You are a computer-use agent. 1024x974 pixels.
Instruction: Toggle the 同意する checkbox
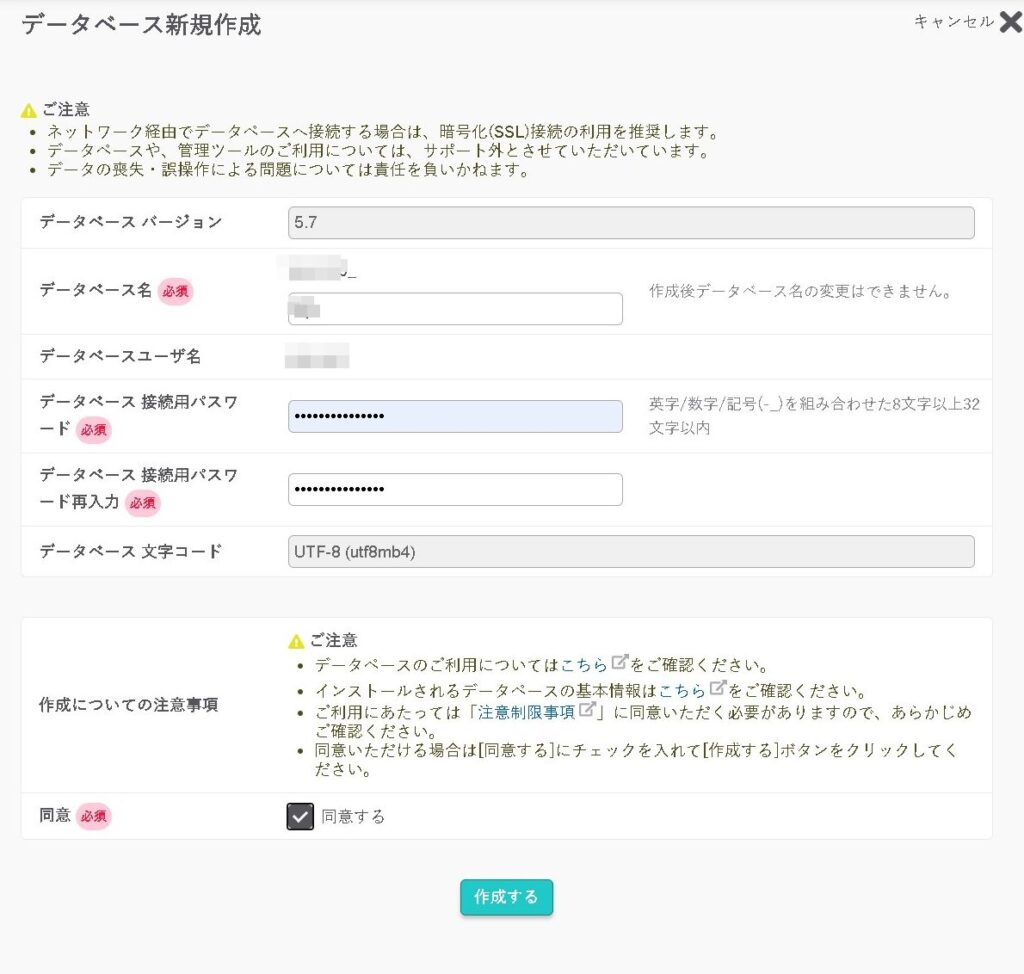click(x=300, y=817)
